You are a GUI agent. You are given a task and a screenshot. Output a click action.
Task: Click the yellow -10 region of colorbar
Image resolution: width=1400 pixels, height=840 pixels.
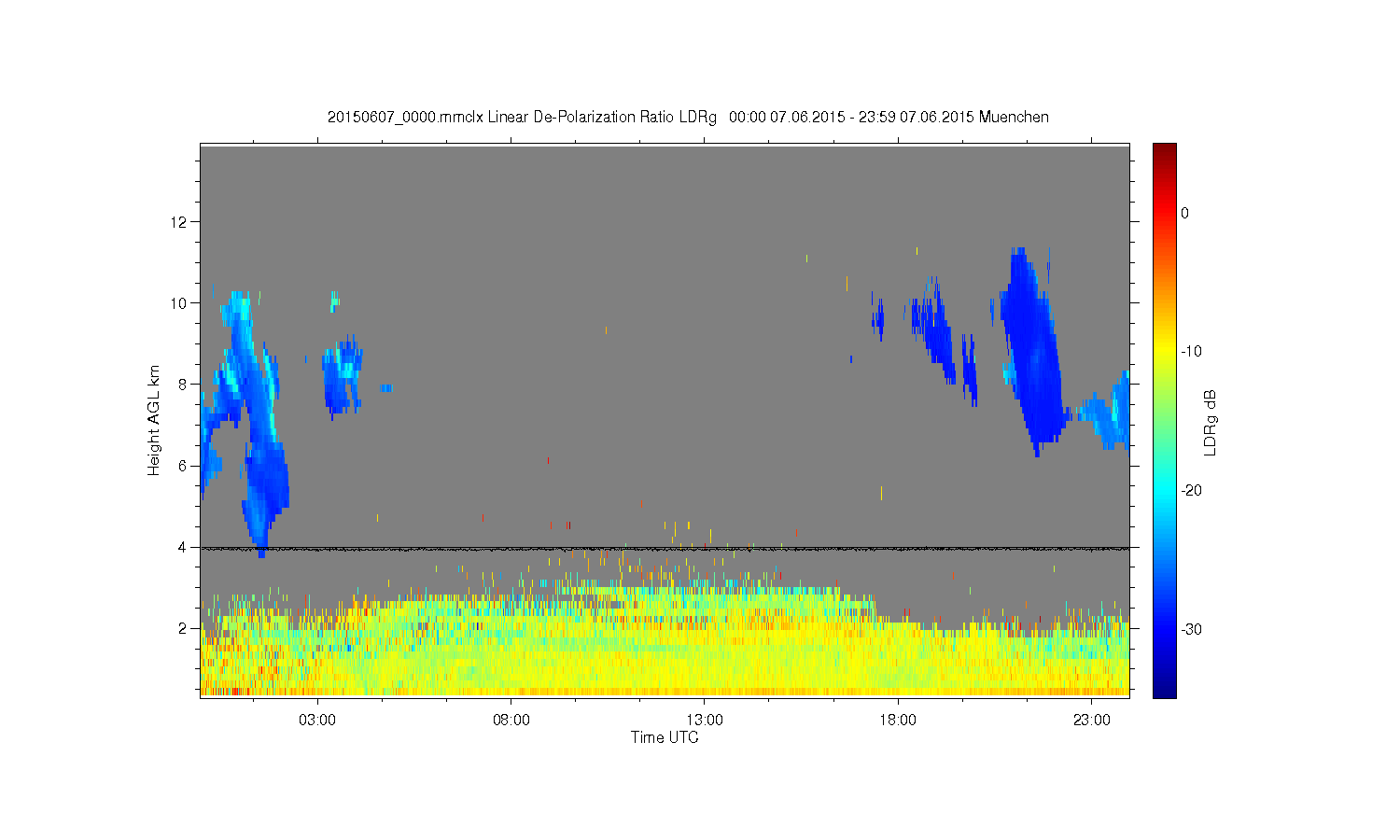click(1164, 352)
